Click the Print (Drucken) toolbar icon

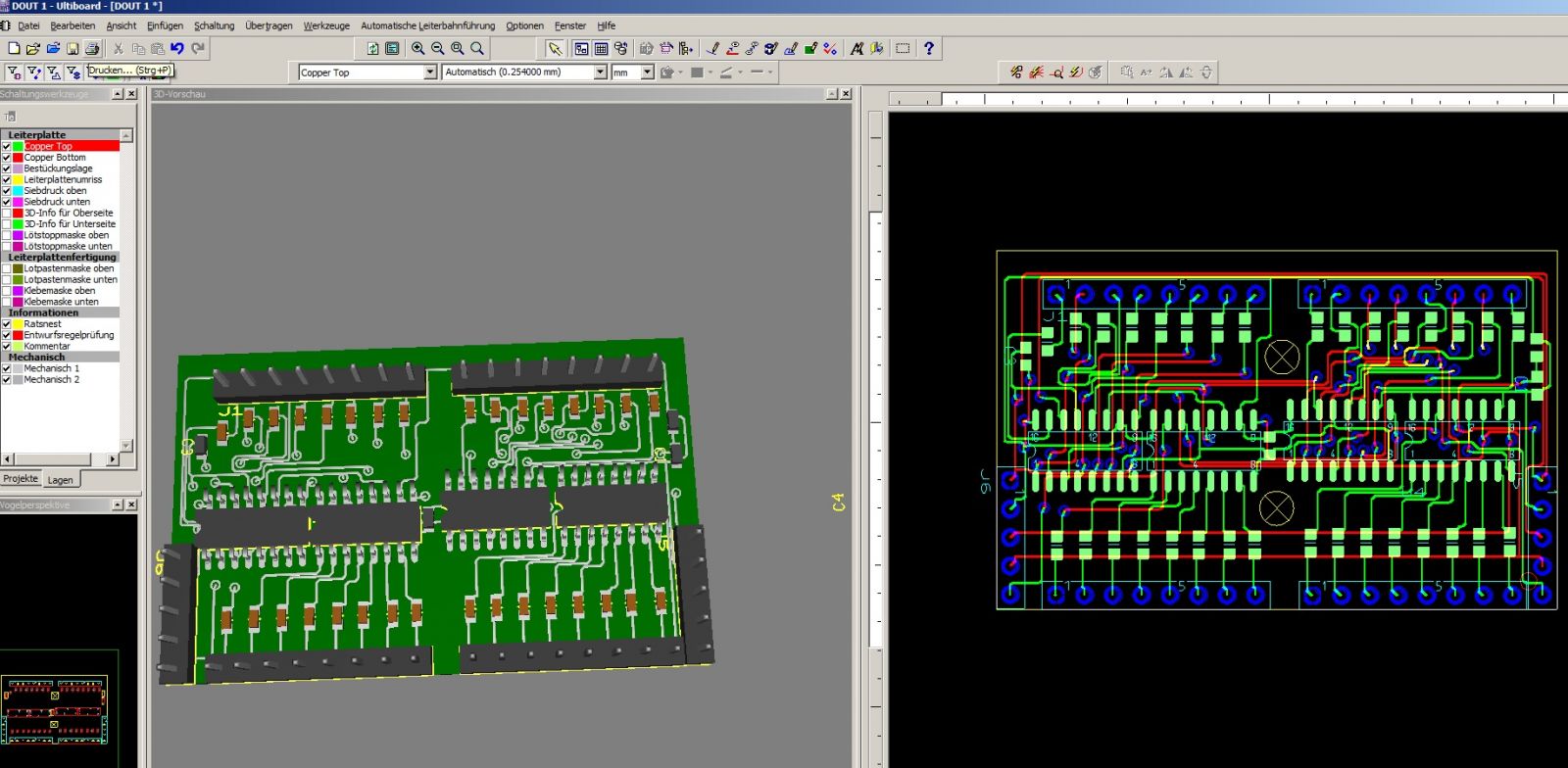(92, 48)
